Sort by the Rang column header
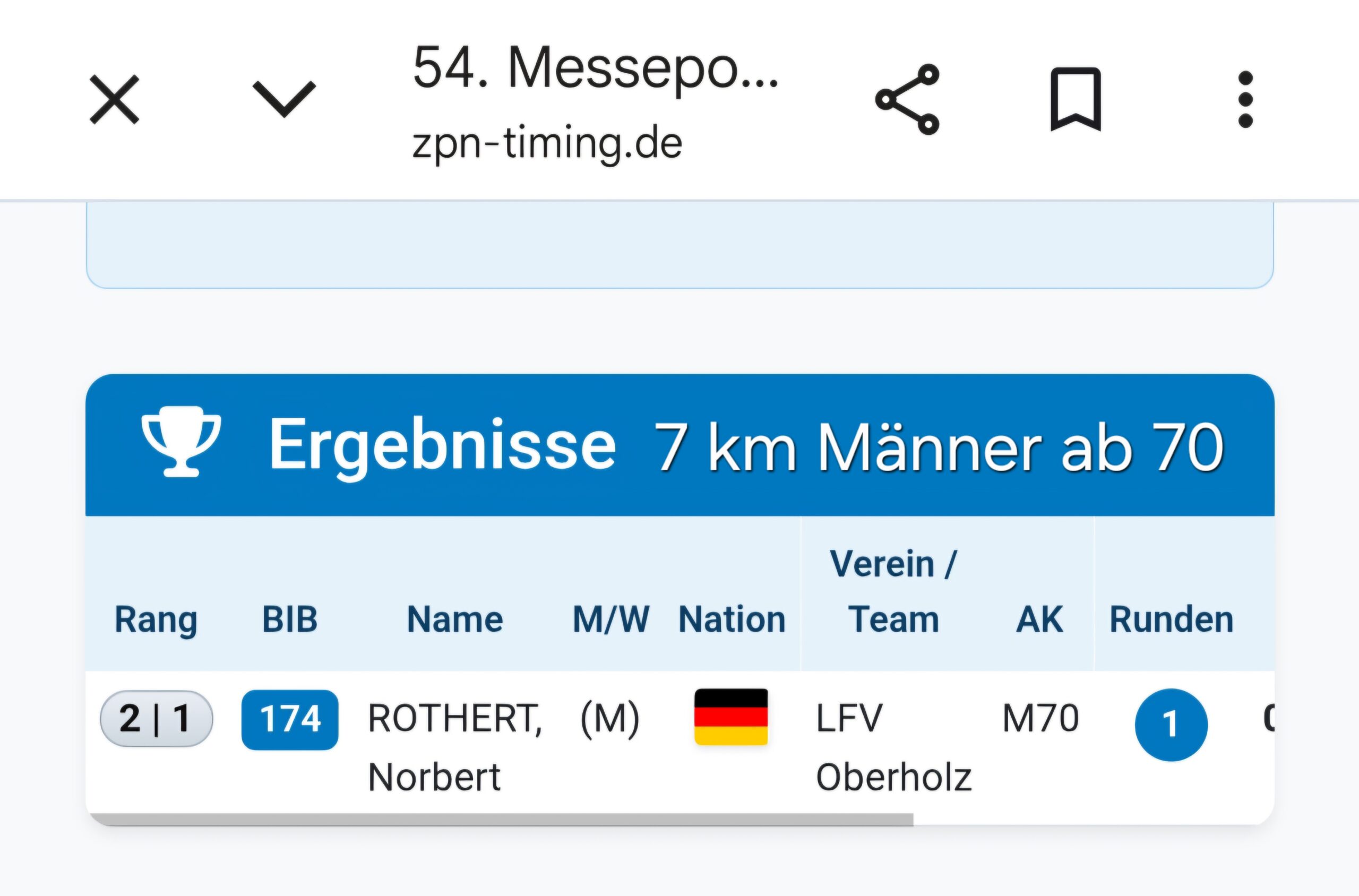The width and height of the screenshot is (1359, 896). click(156, 619)
